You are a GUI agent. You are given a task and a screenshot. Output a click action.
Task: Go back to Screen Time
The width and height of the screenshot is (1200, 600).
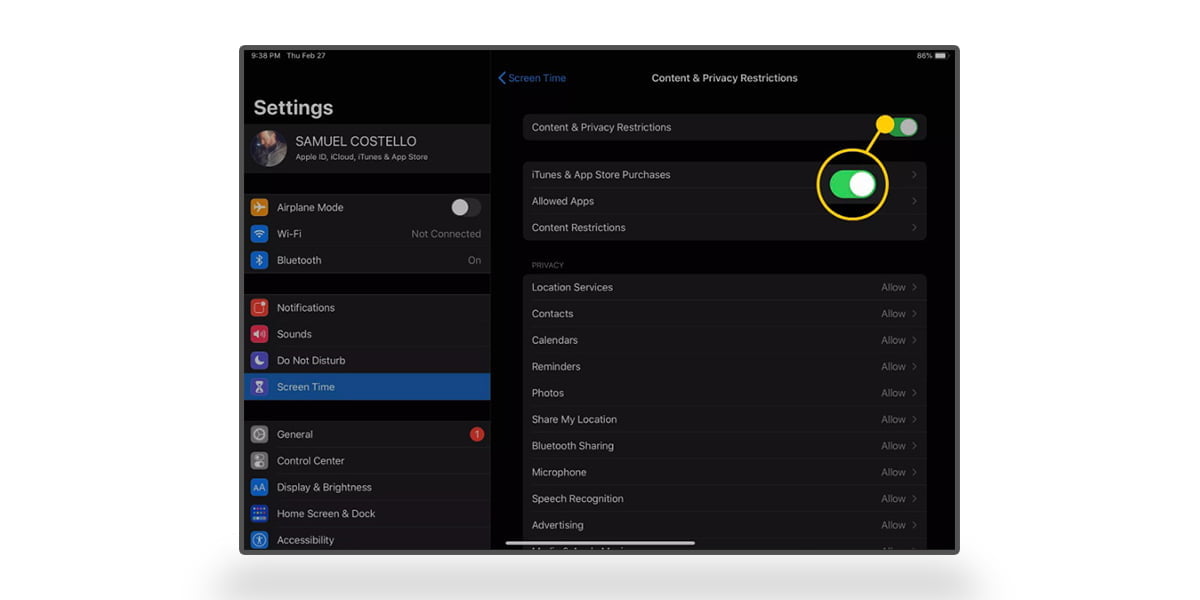(x=532, y=78)
